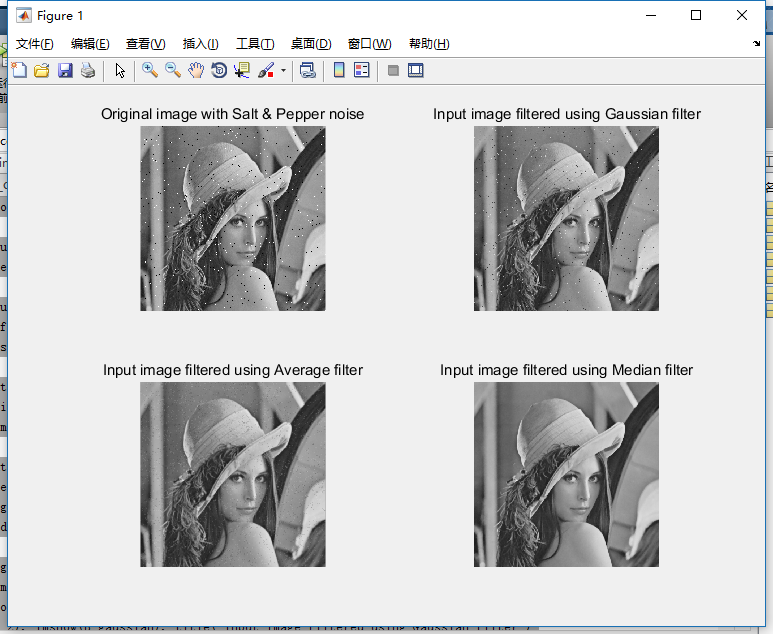
Task: Open the 桌面(D) menu
Action: click(311, 44)
